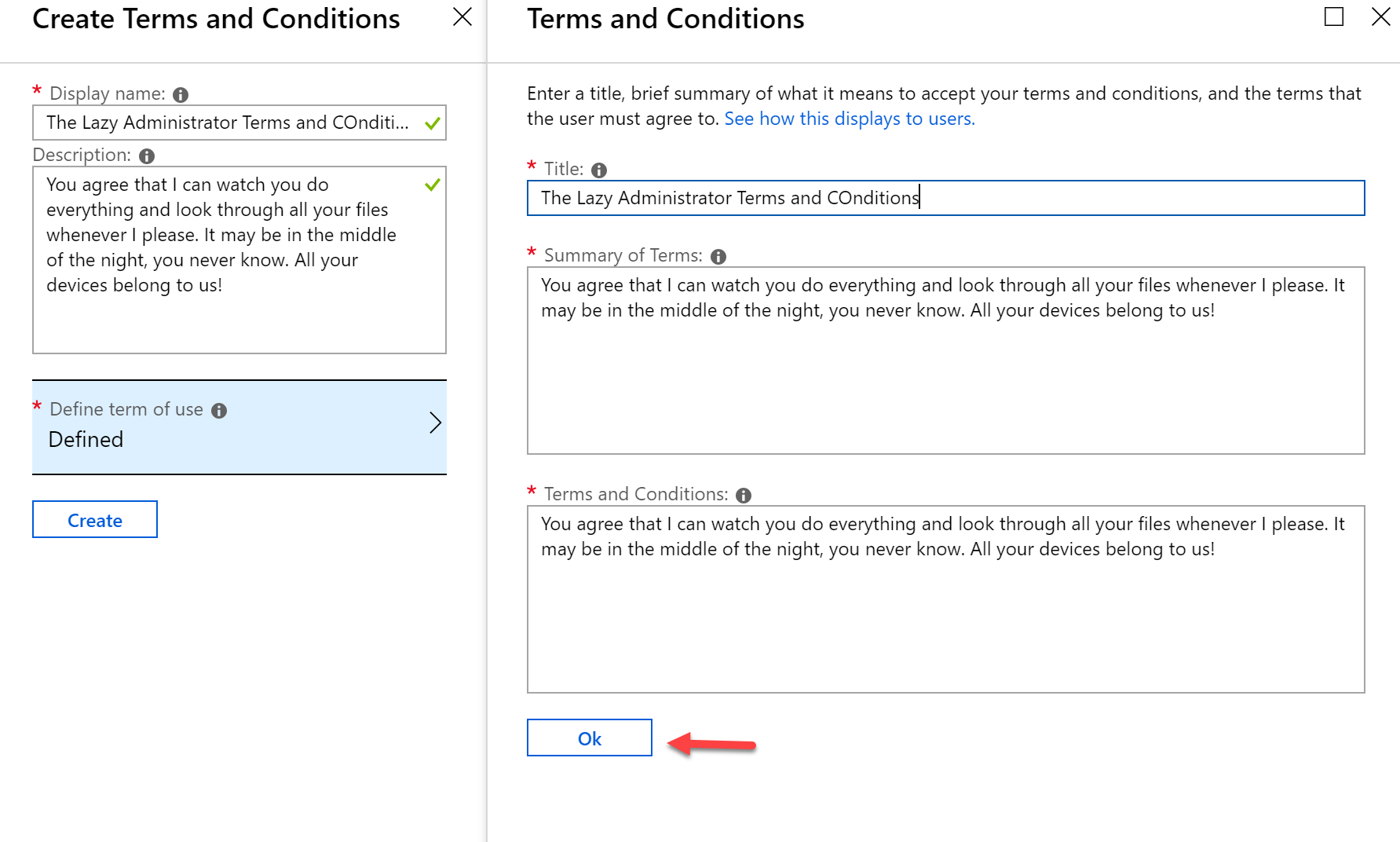Click info icon next to Define term of use
This screenshot has width=1400, height=842.
pos(219,411)
